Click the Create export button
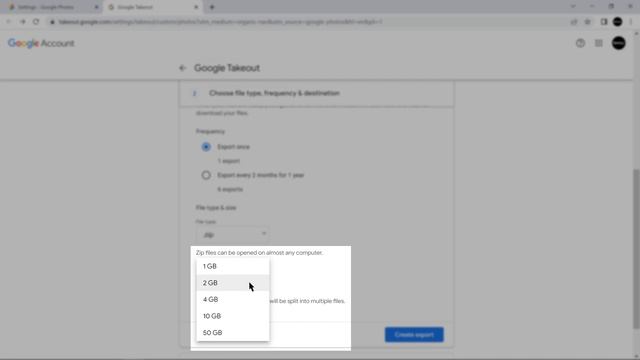This screenshot has height=360, width=640. click(x=414, y=335)
